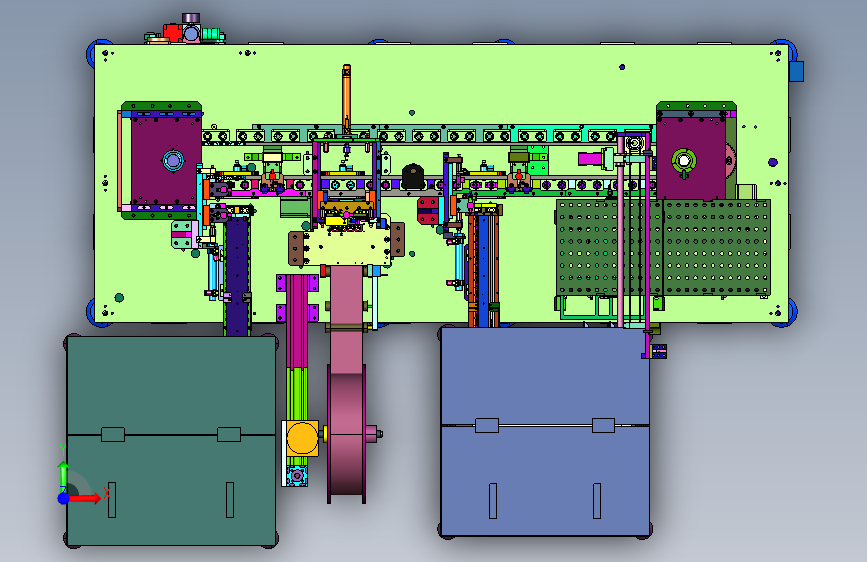Pick the left magenta plate with cyan ring

(166, 161)
